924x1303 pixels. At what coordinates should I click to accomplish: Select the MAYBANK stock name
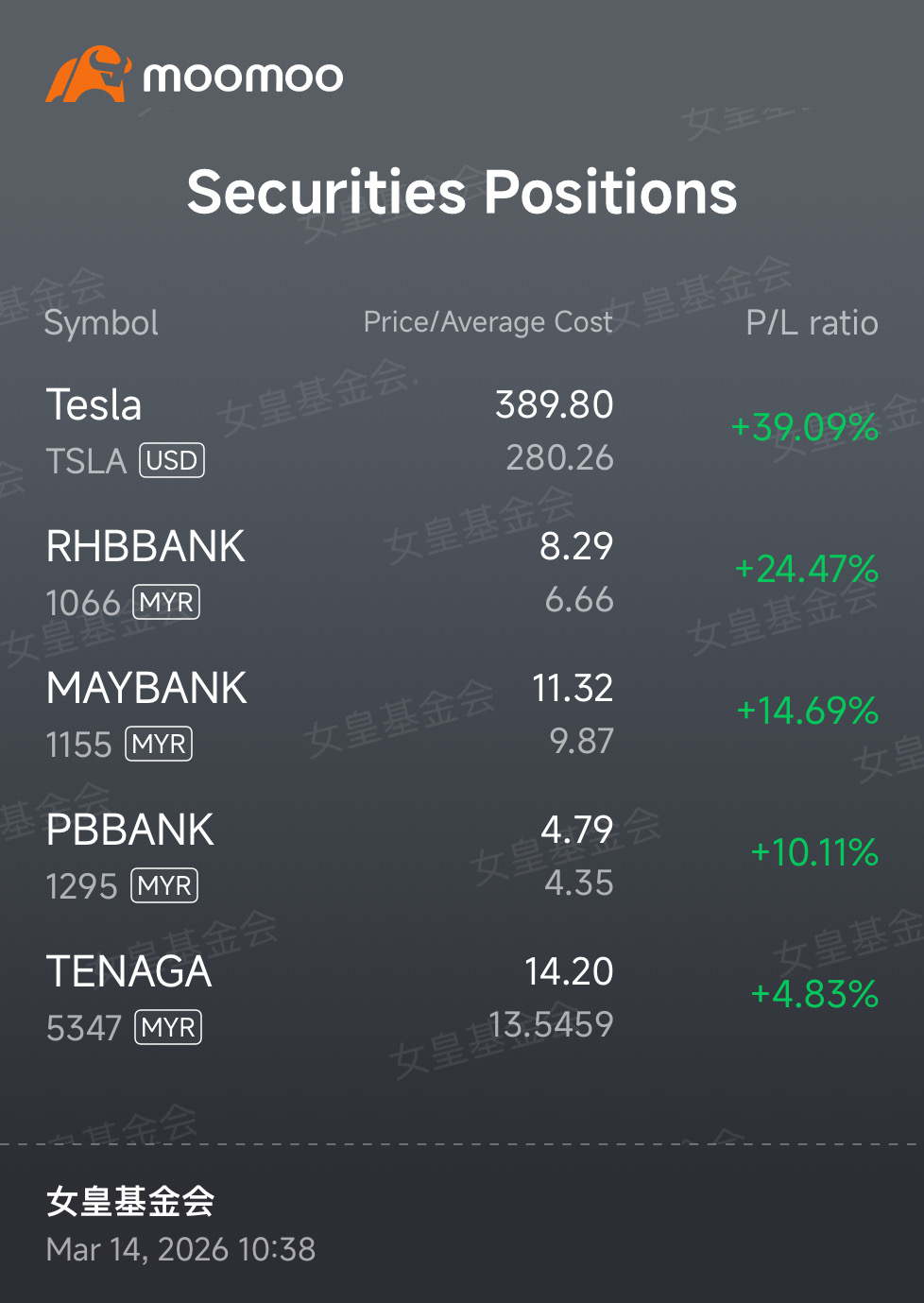click(146, 688)
